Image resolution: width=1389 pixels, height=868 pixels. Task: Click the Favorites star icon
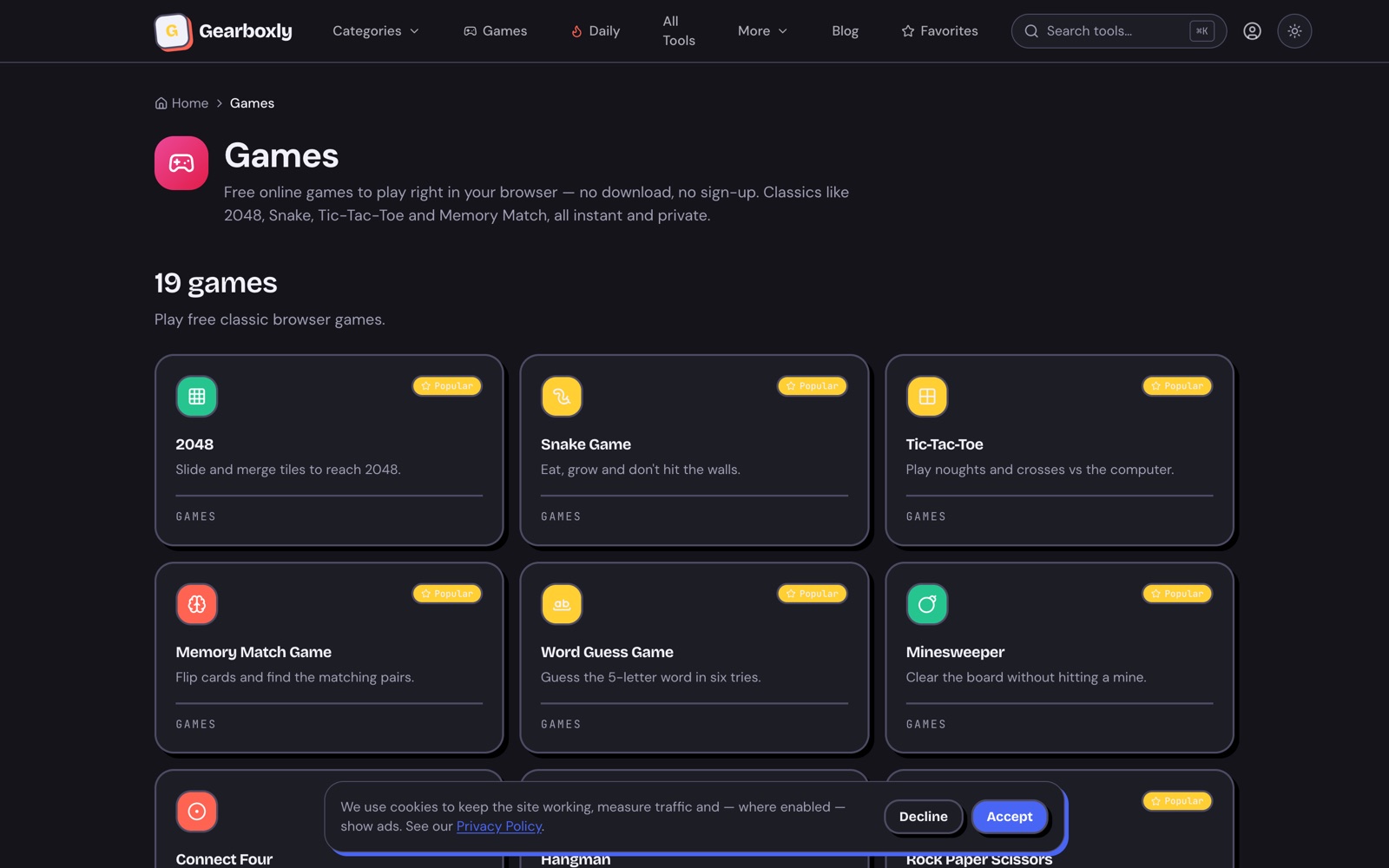pos(908,31)
